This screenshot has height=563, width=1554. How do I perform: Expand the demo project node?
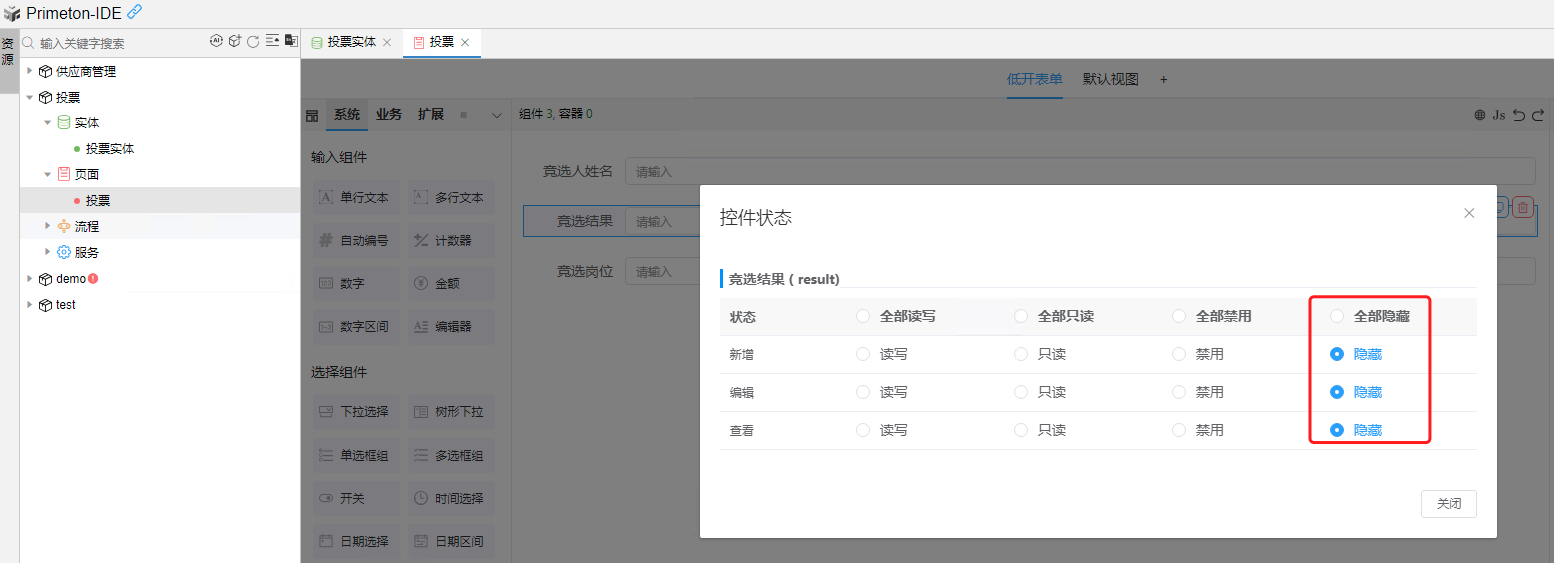point(30,279)
